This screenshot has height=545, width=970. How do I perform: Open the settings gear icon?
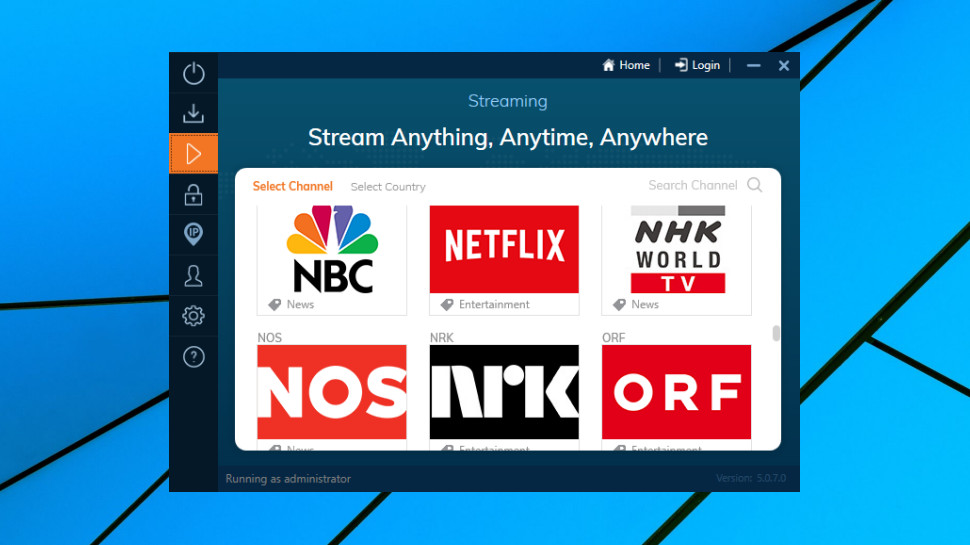click(194, 315)
